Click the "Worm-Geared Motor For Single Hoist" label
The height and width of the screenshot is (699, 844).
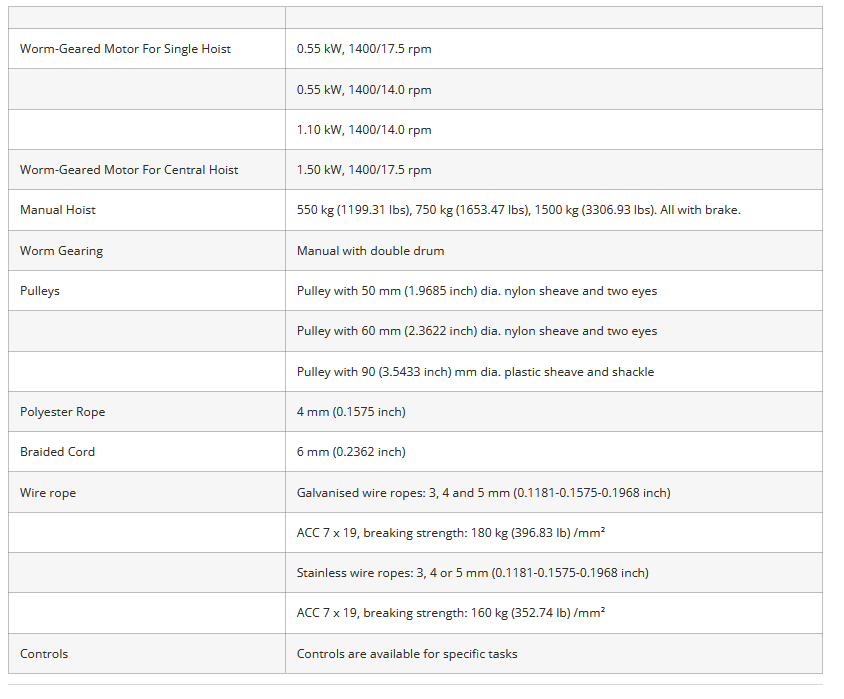125,49
